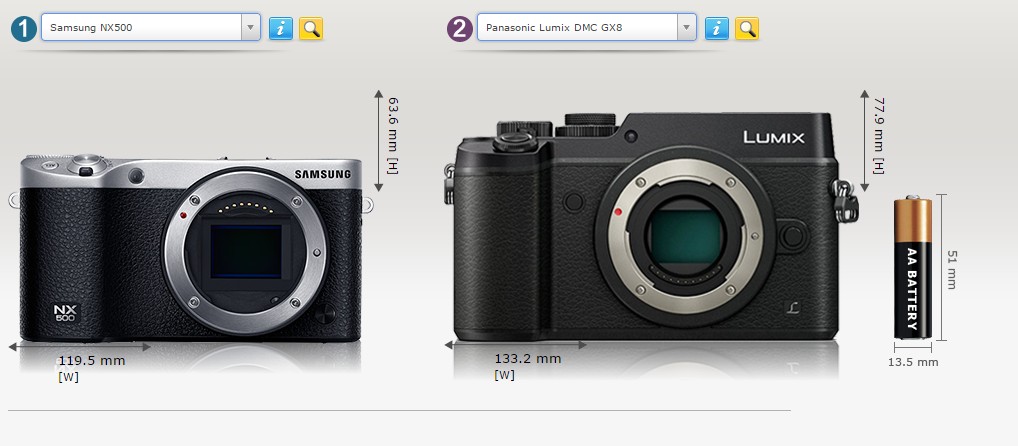Screen dimensions: 1018x446
Task: Click the info icon beside Samsung NX500
Action: tap(281, 28)
